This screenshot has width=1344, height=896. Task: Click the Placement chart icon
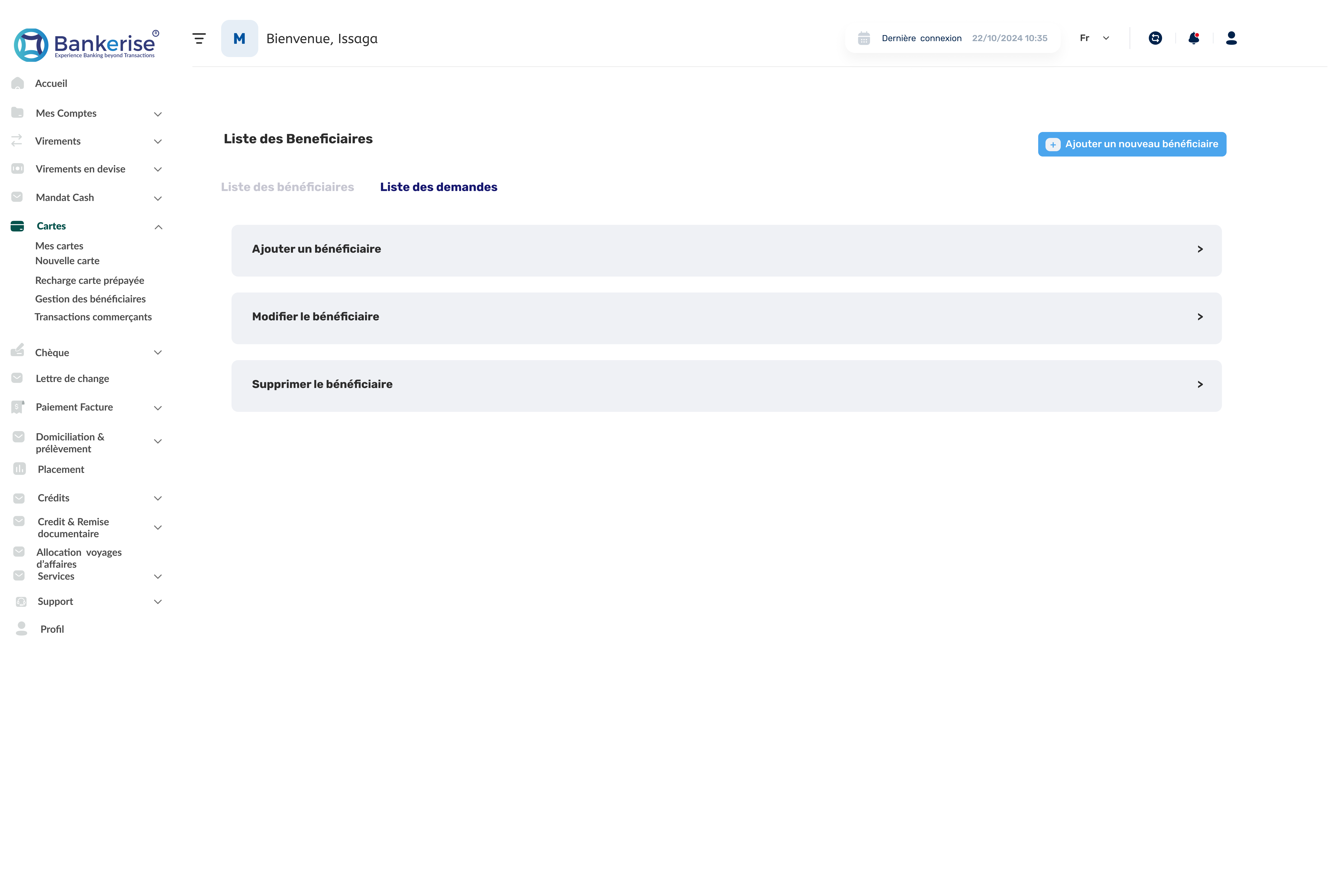pos(19,469)
